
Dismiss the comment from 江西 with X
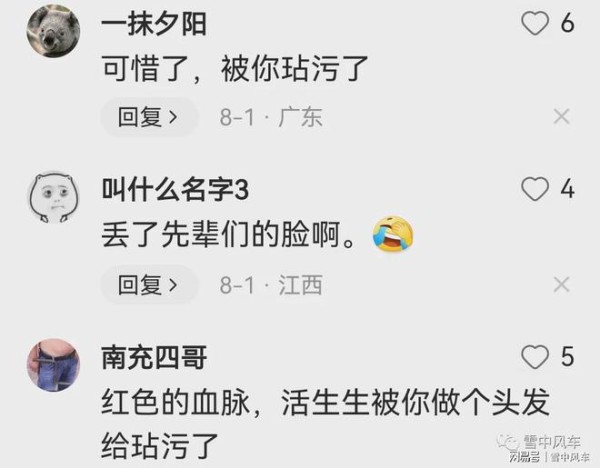click(x=561, y=285)
